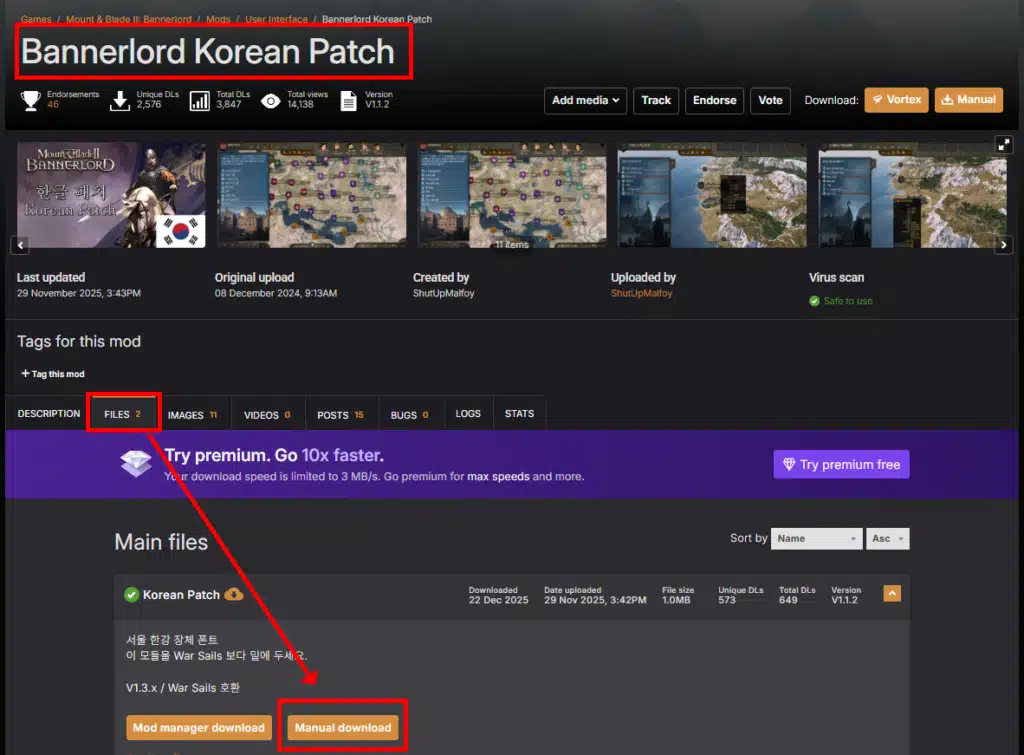The width and height of the screenshot is (1024, 755).
Task: Click the 08 December 2024, 9:13AM date
Action: (x=276, y=293)
